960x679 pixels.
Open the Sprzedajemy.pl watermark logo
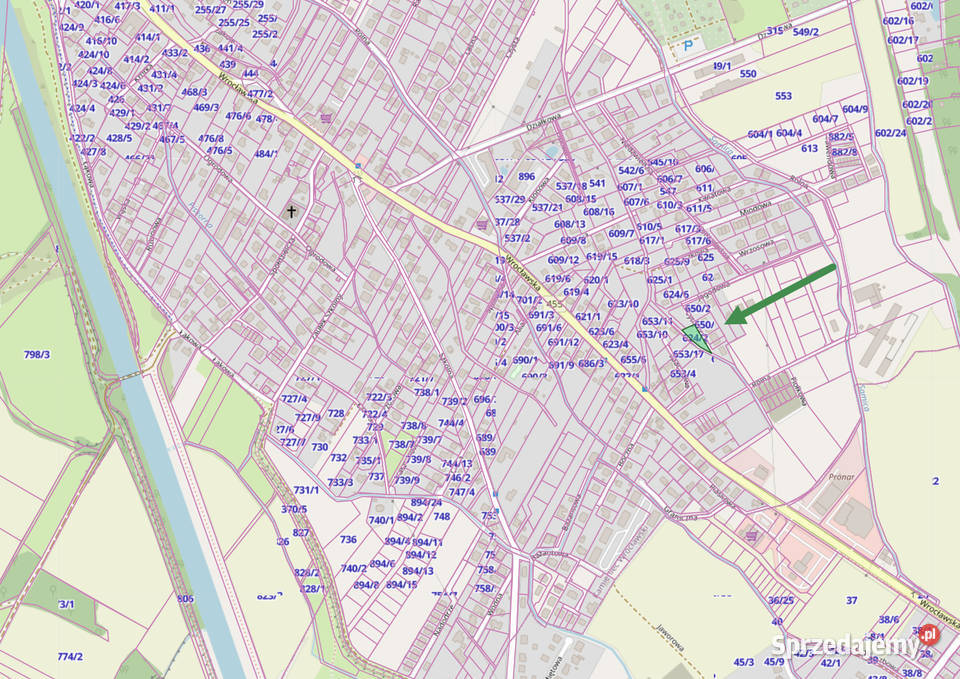[x=855, y=643]
